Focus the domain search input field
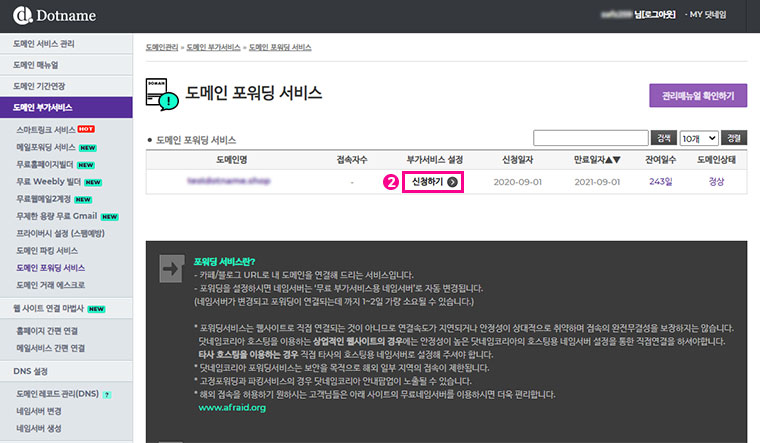This screenshot has height=443, width=760. 591,138
